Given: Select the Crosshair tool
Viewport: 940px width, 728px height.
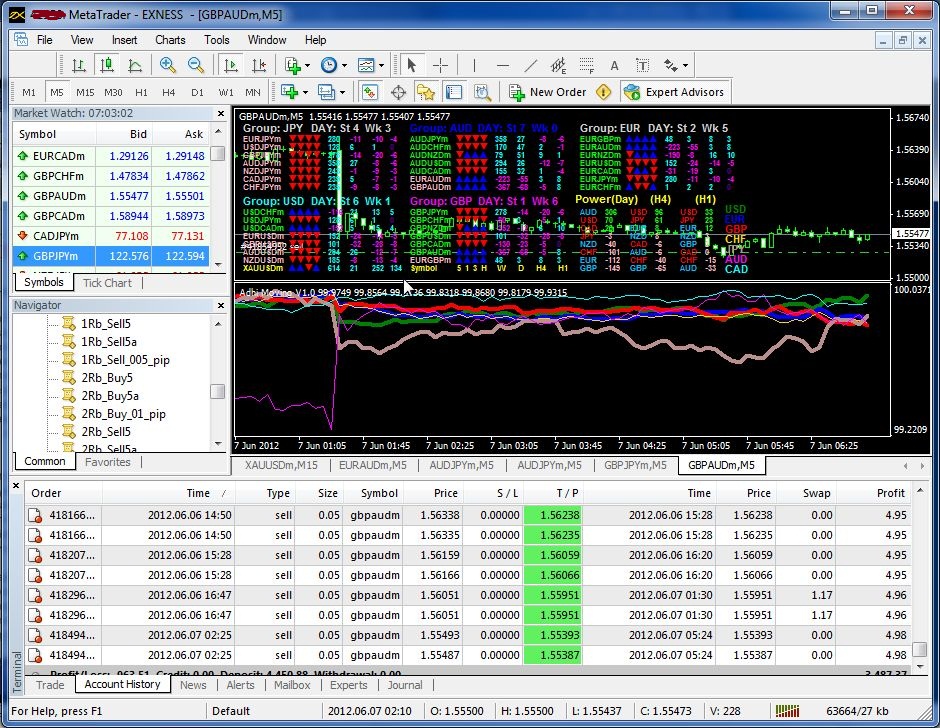Looking at the screenshot, I should tap(440, 65).
